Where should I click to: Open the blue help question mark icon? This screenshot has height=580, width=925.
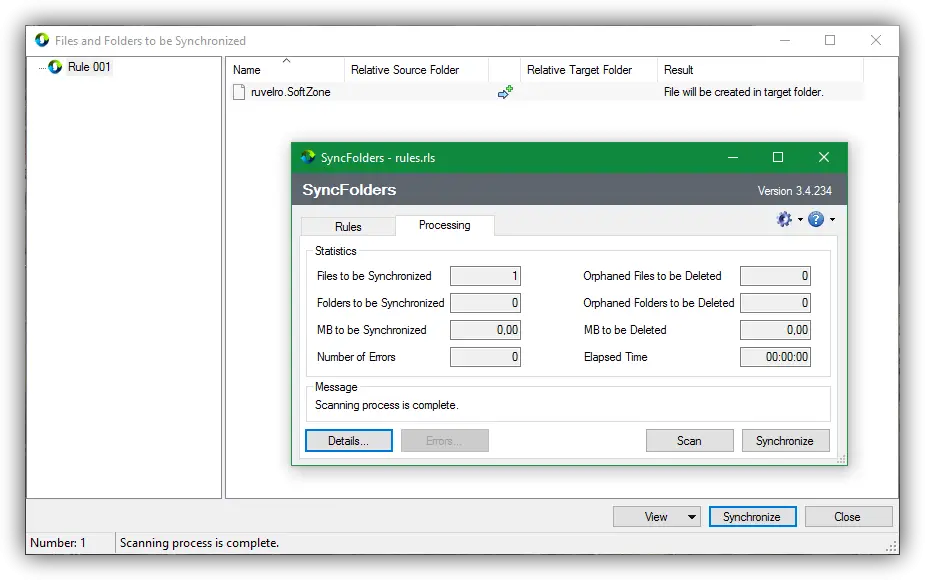pos(816,219)
